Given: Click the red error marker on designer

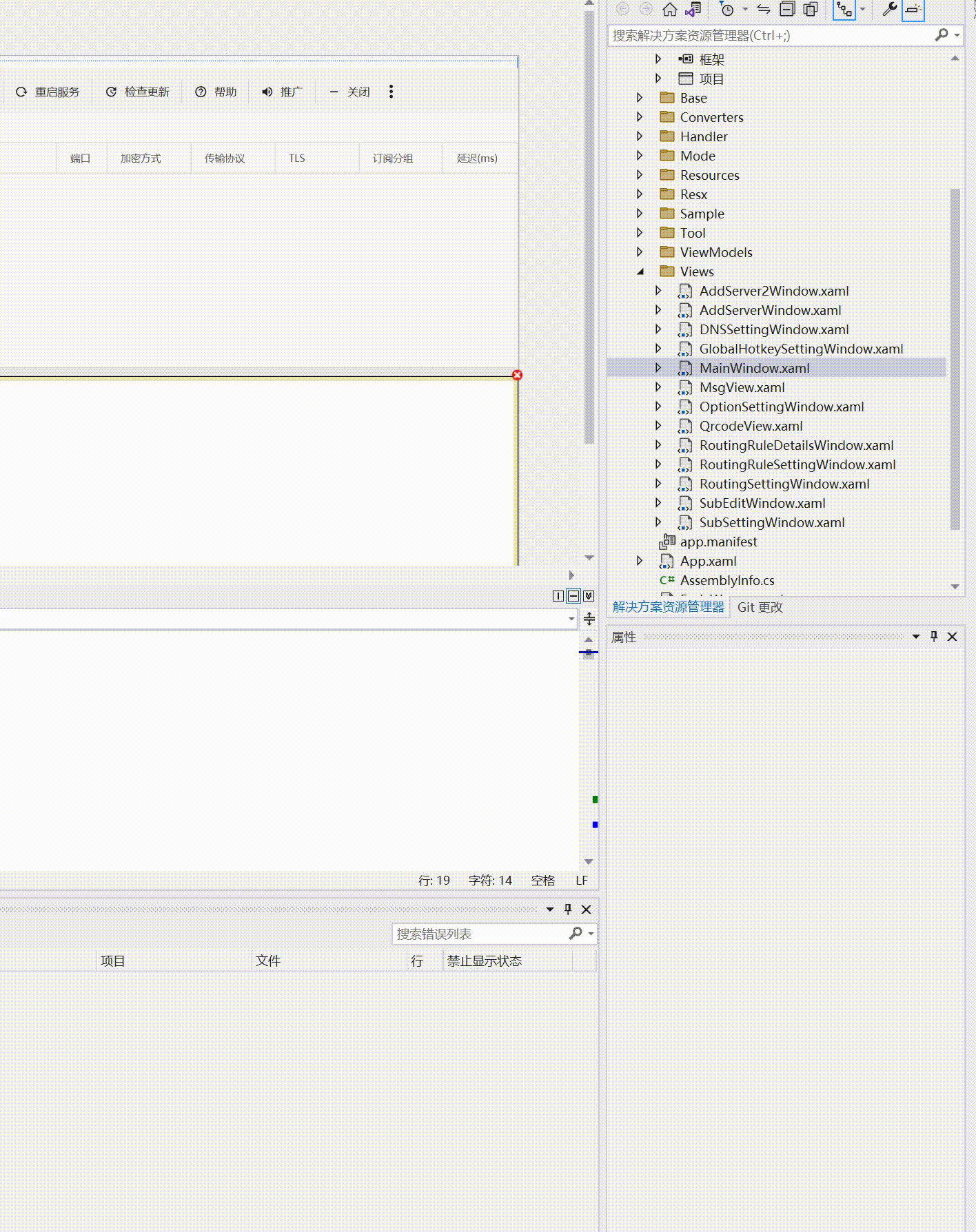Looking at the screenshot, I should click(x=517, y=375).
